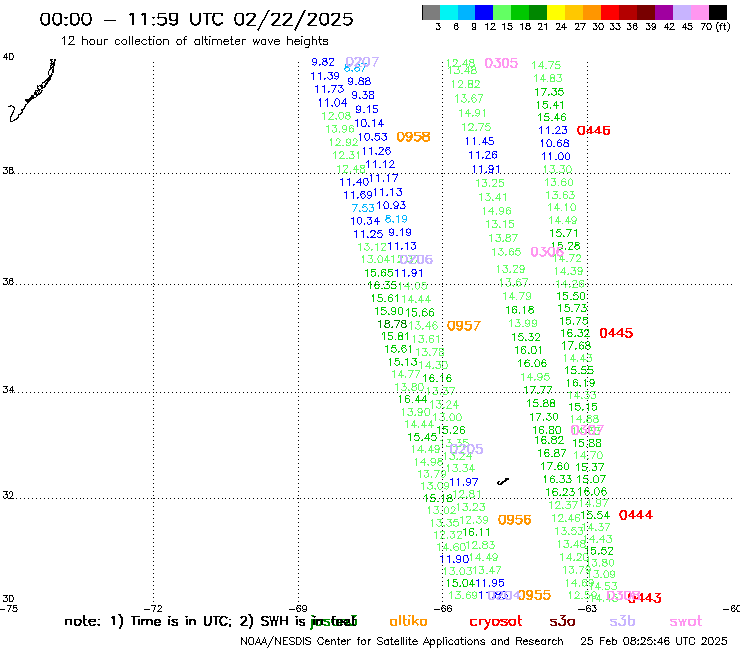Click the wave height value 16.11
Viewport: 740px width, 650px height.
476,532
